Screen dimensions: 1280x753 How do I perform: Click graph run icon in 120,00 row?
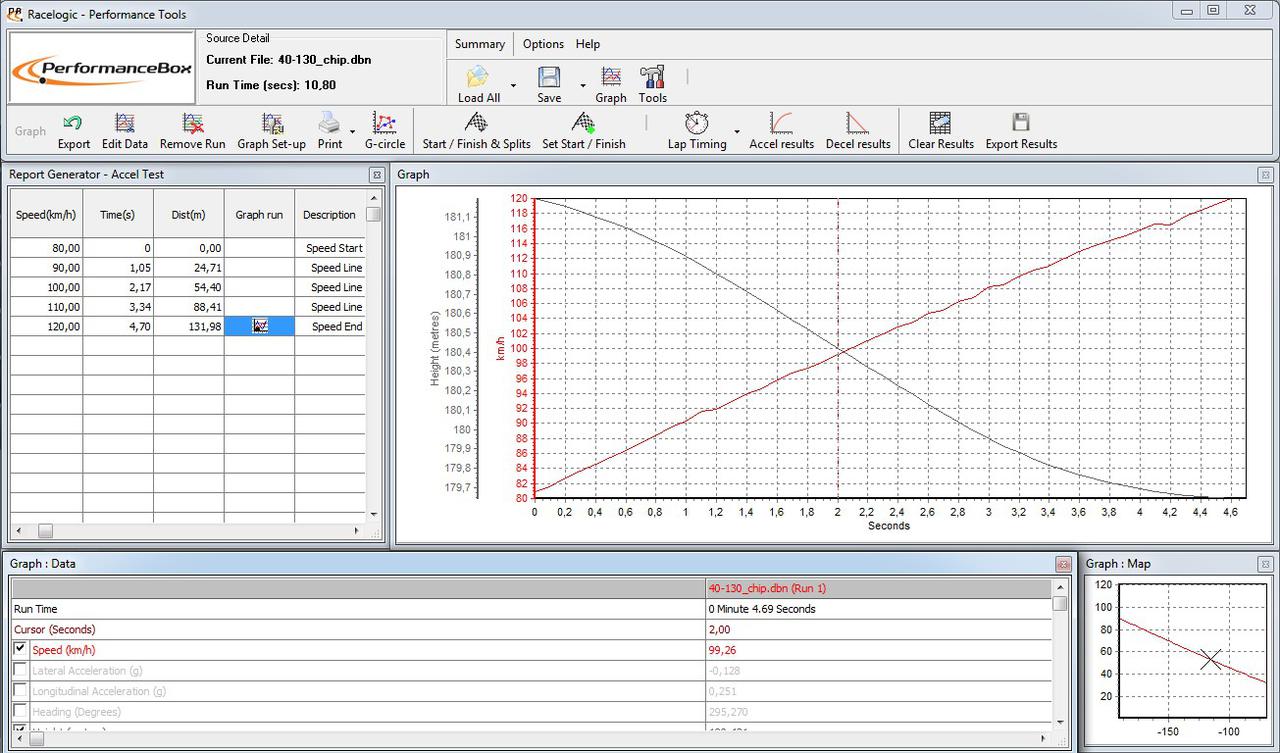tap(260, 326)
